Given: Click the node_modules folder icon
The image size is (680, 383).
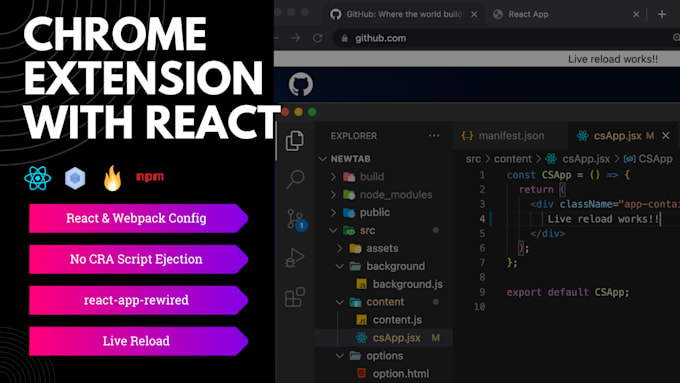Looking at the screenshot, I should tap(349, 194).
